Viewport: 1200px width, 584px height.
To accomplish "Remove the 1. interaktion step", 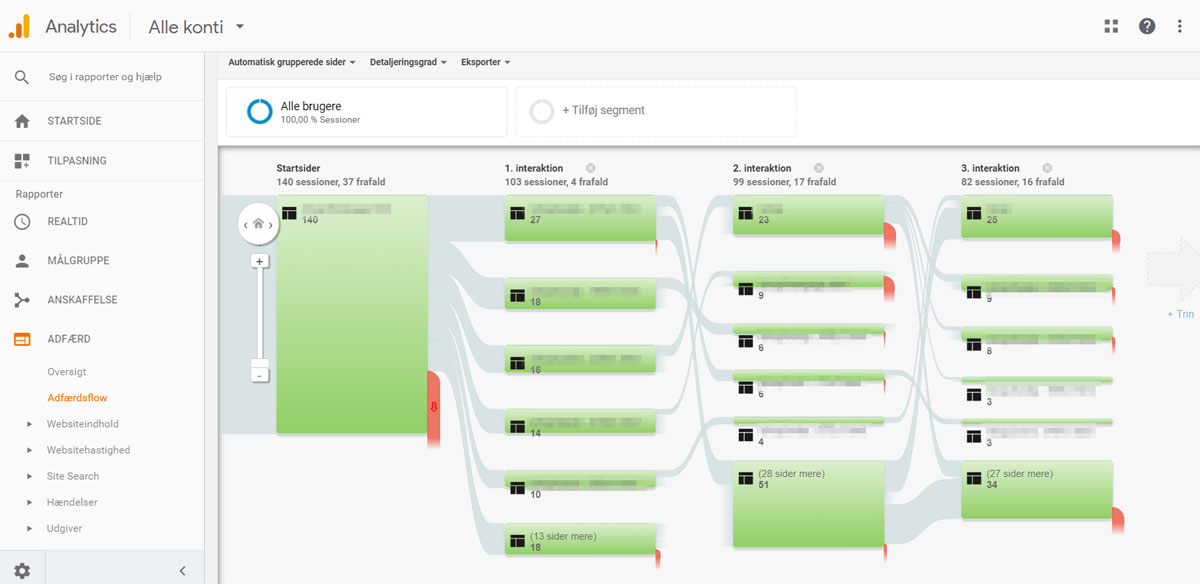I will pos(590,168).
